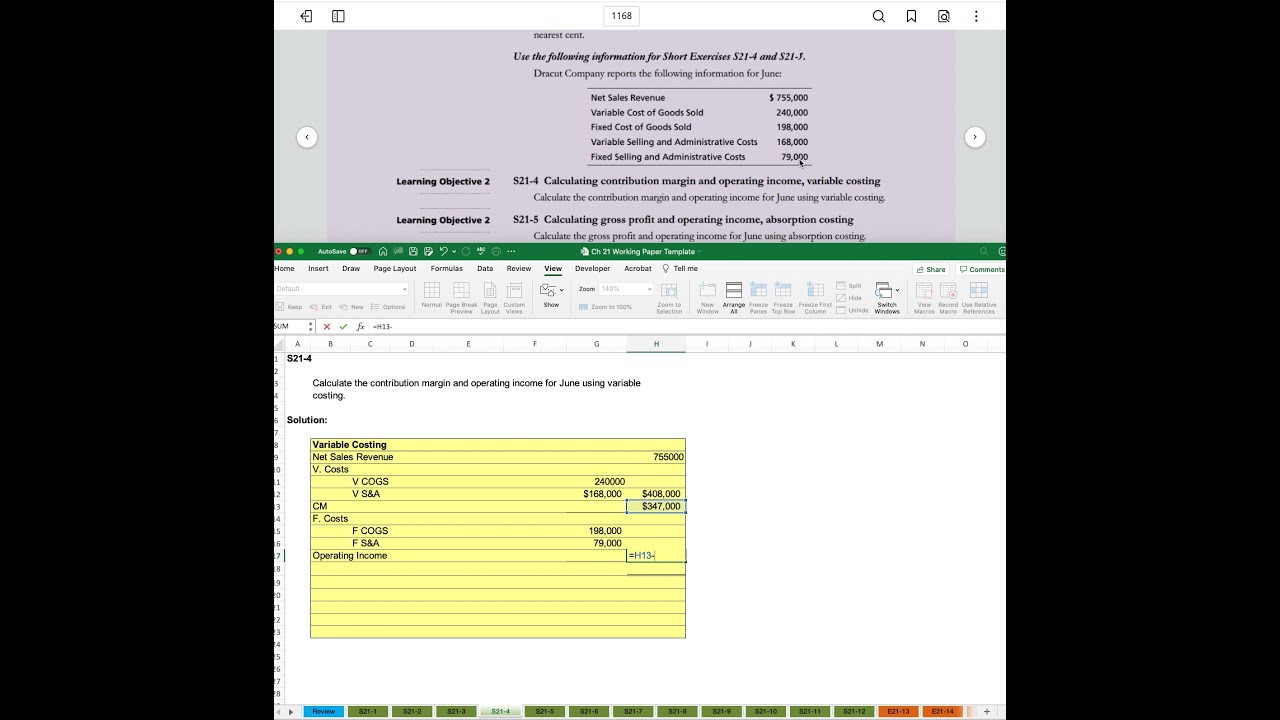Open the Acrobat ribbon tab
The image size is (1280, 720).
638,268
